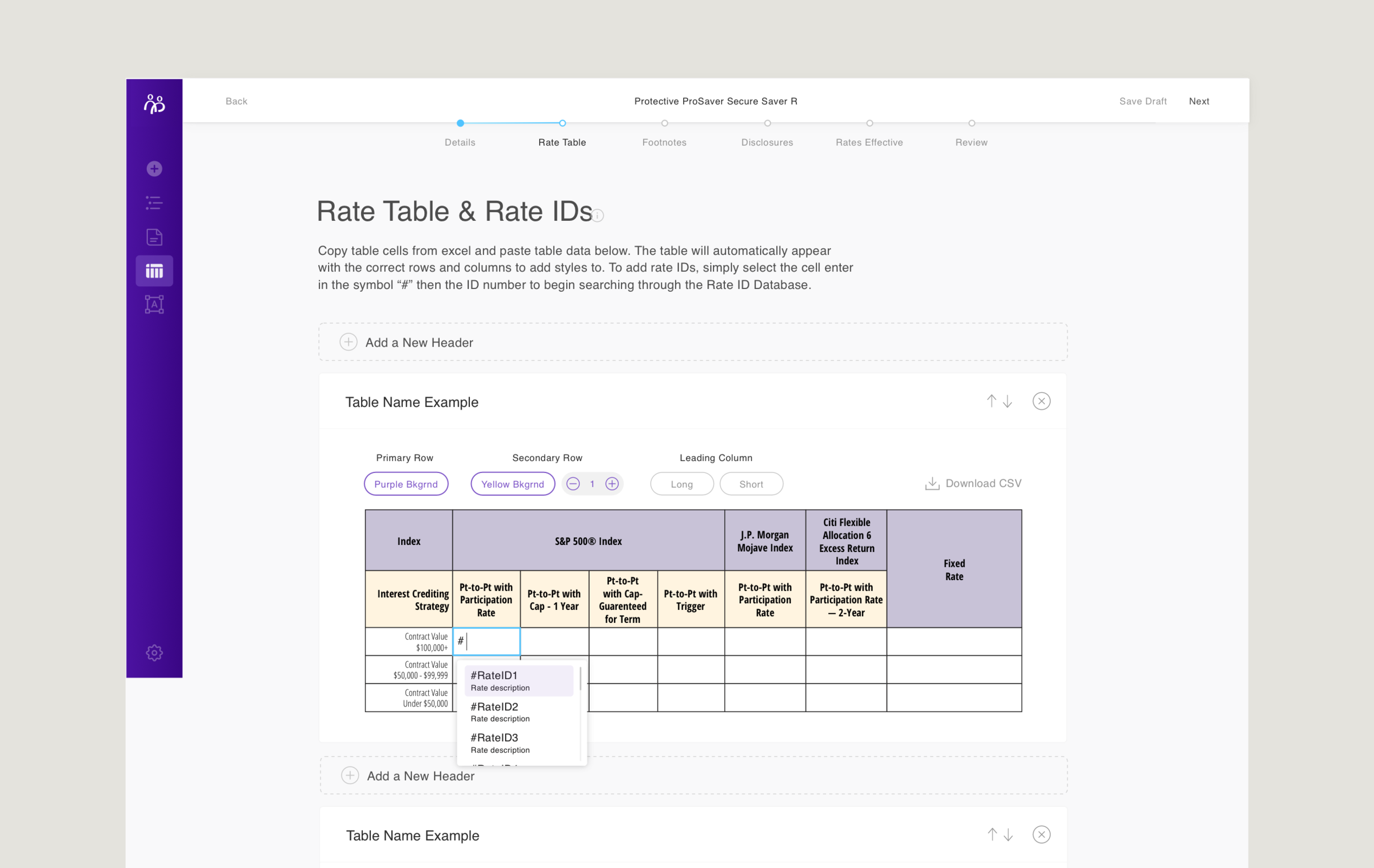
Task: Decrease secondary row count with minus
Action: click(573, 484)
